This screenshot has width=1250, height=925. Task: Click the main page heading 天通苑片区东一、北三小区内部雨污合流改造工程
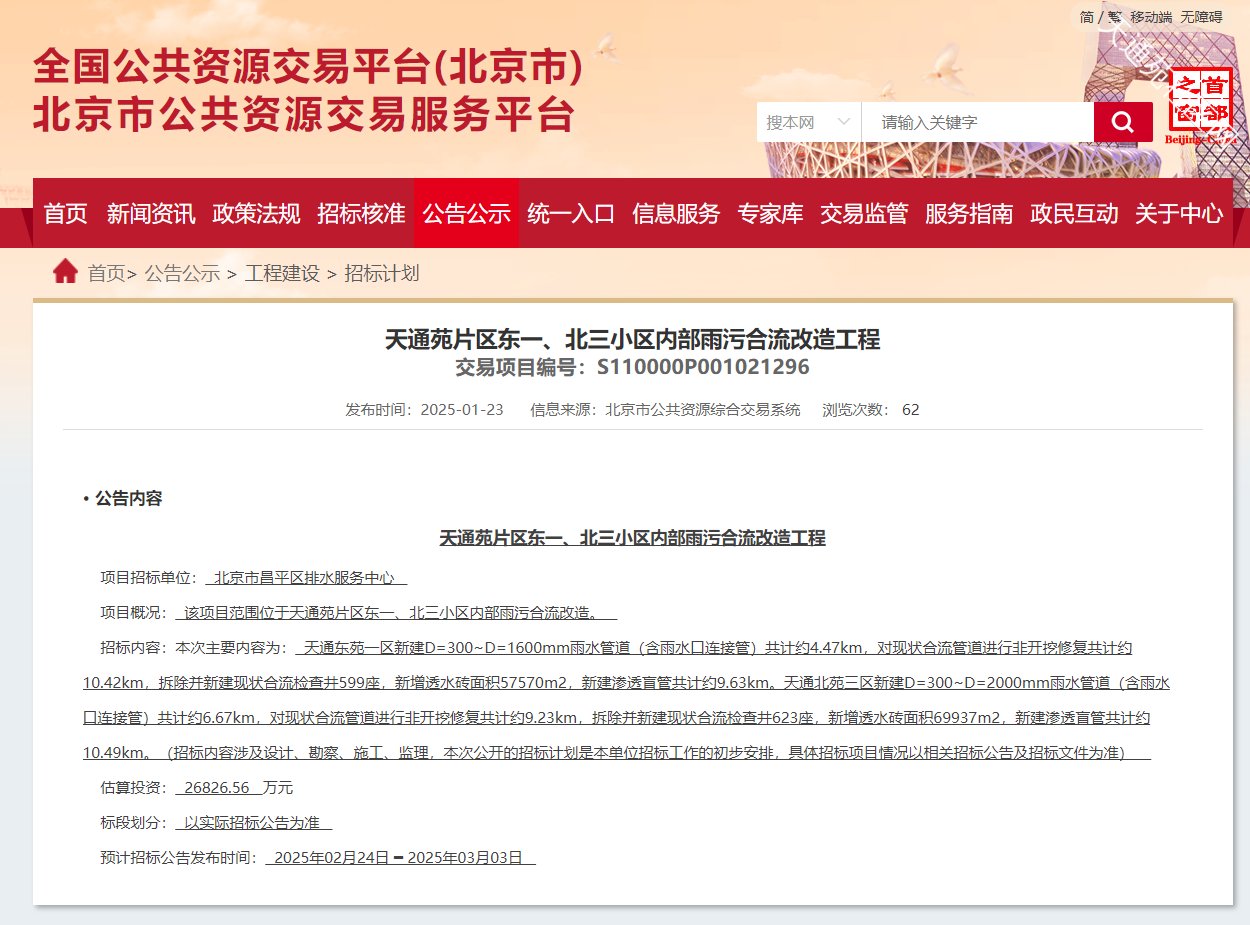coord(633,339)
